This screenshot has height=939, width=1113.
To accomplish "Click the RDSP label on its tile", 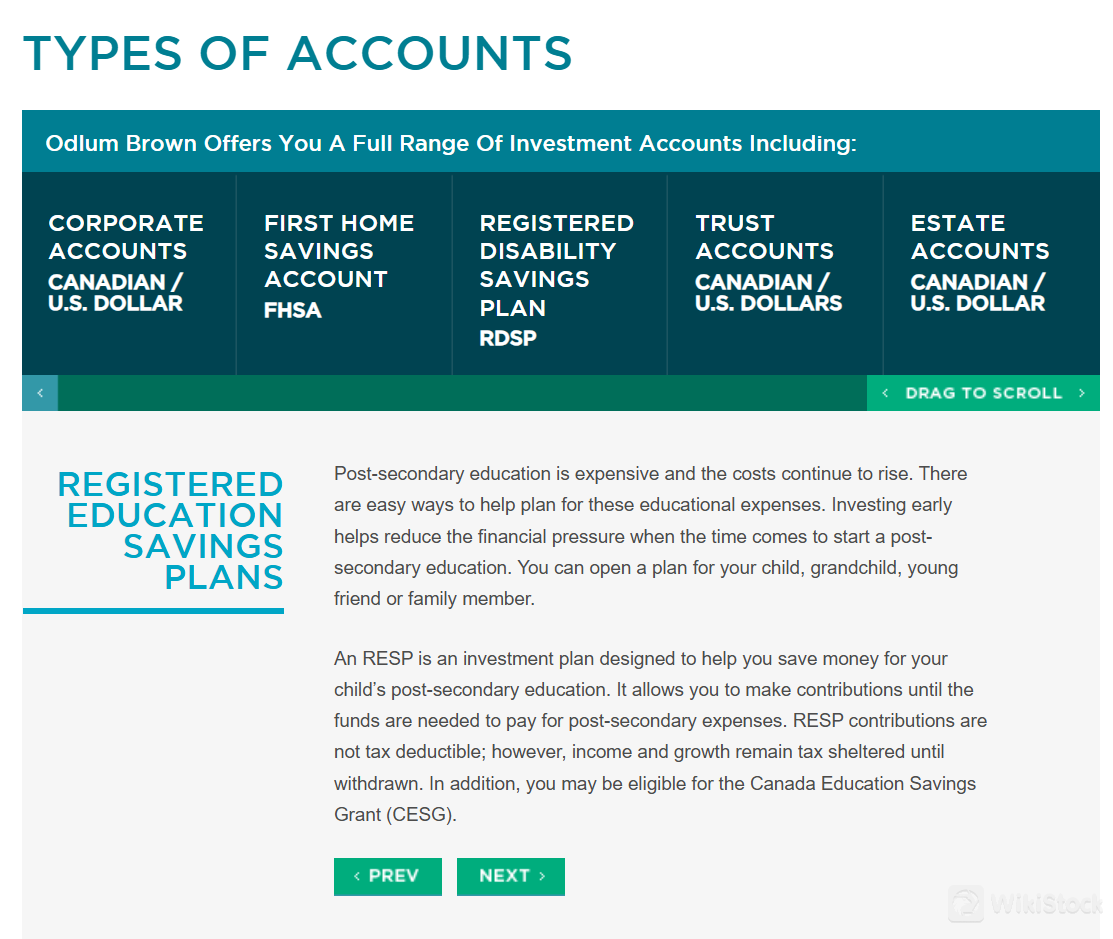I will [x=506, y=338].
